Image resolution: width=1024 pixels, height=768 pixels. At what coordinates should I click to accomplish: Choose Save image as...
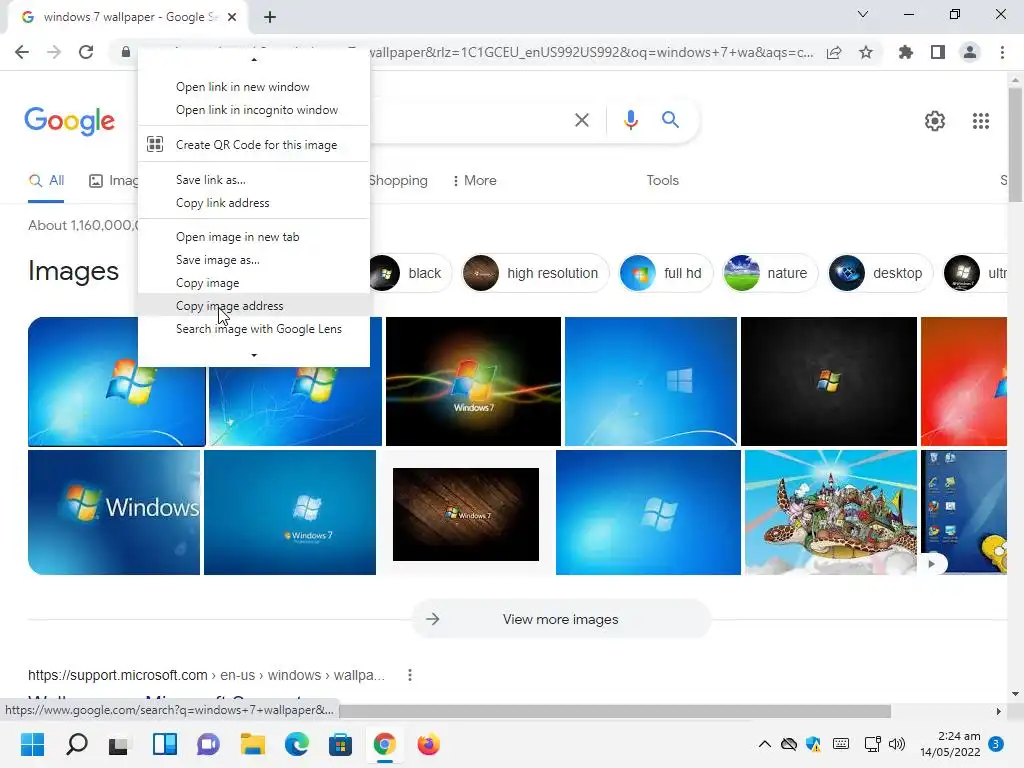coord(253,259)
